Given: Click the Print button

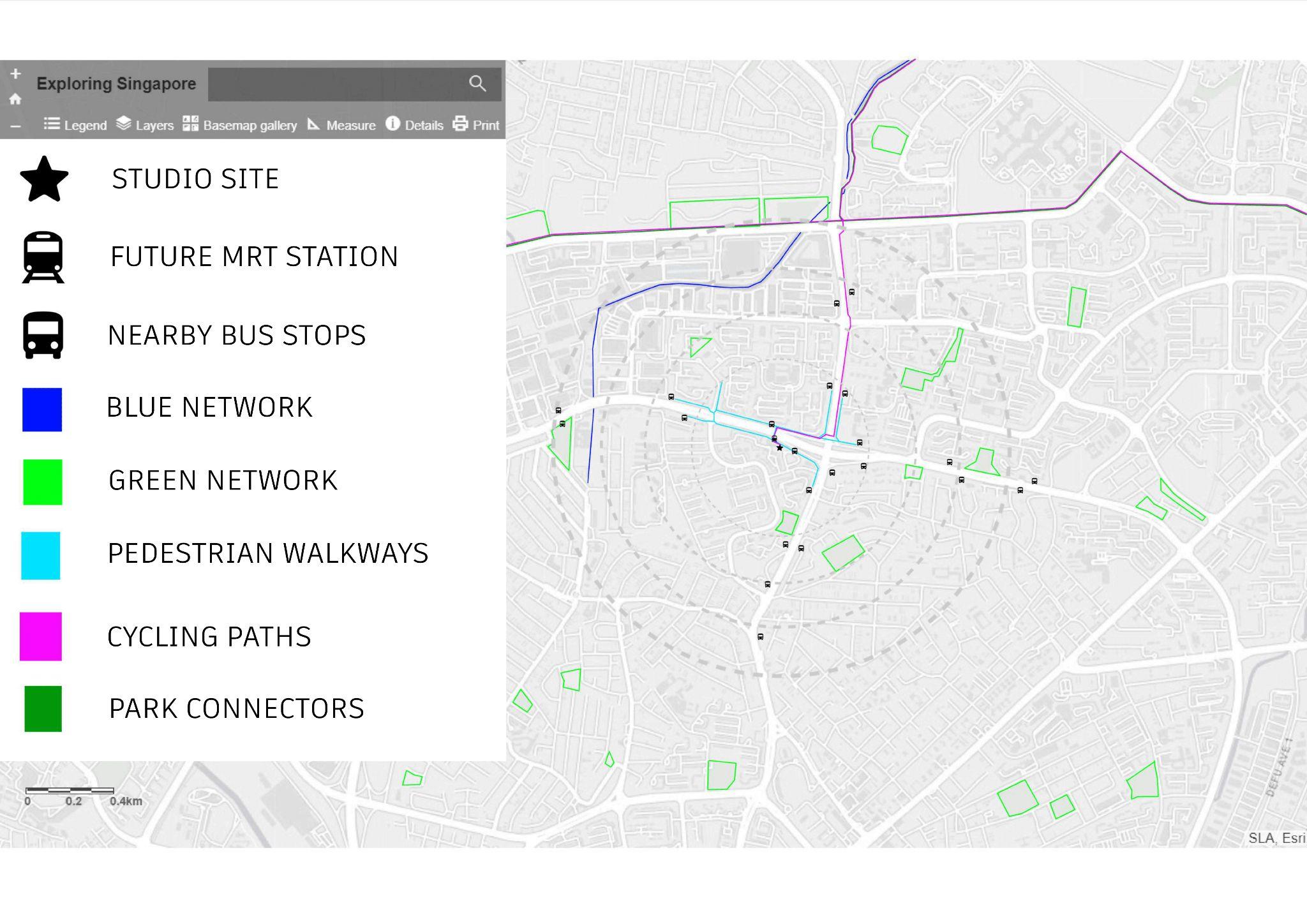Looking at the screenshot, I should tap(476, 124).
